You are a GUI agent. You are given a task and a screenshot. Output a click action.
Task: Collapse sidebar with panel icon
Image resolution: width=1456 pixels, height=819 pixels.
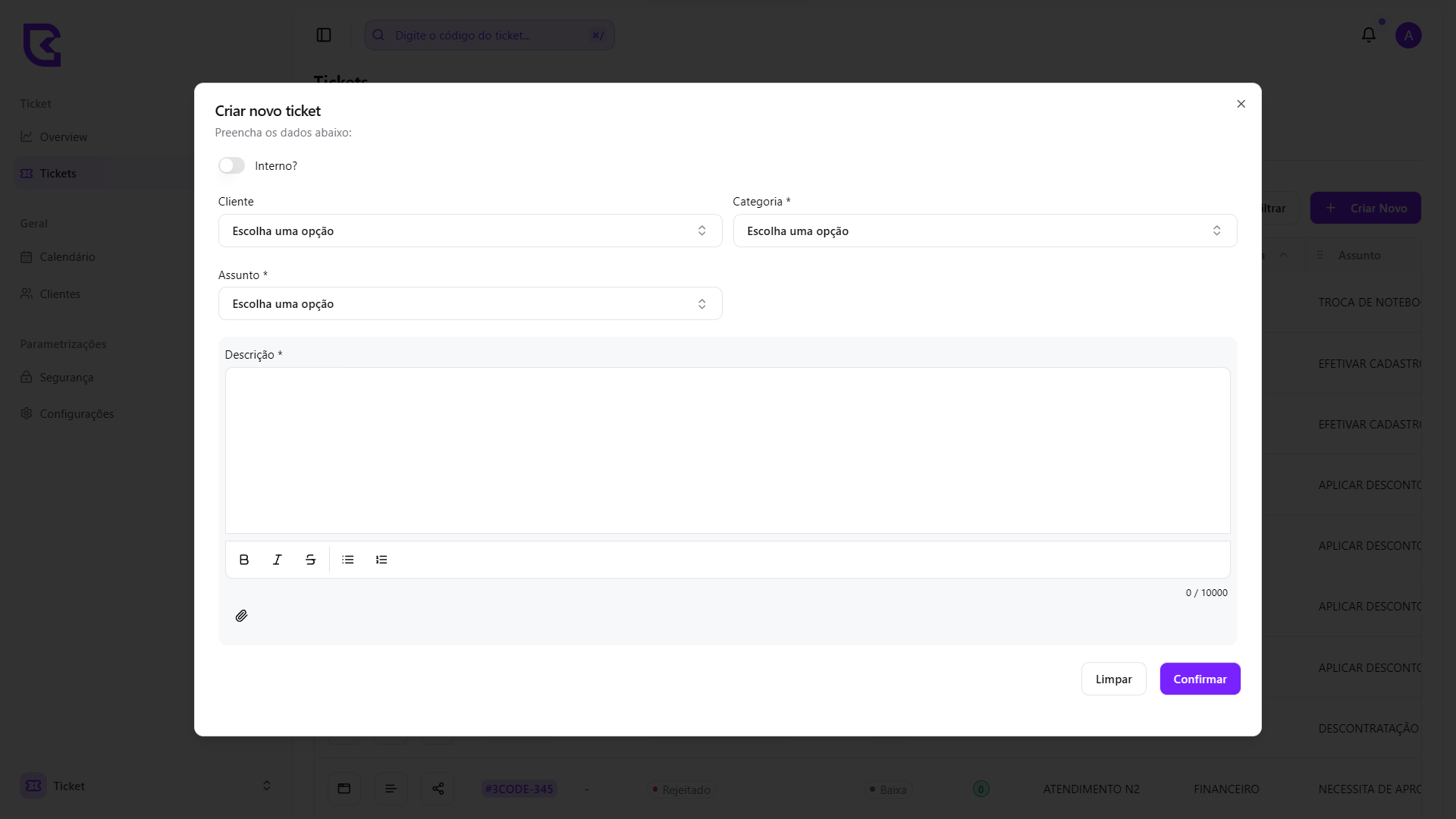324,35
